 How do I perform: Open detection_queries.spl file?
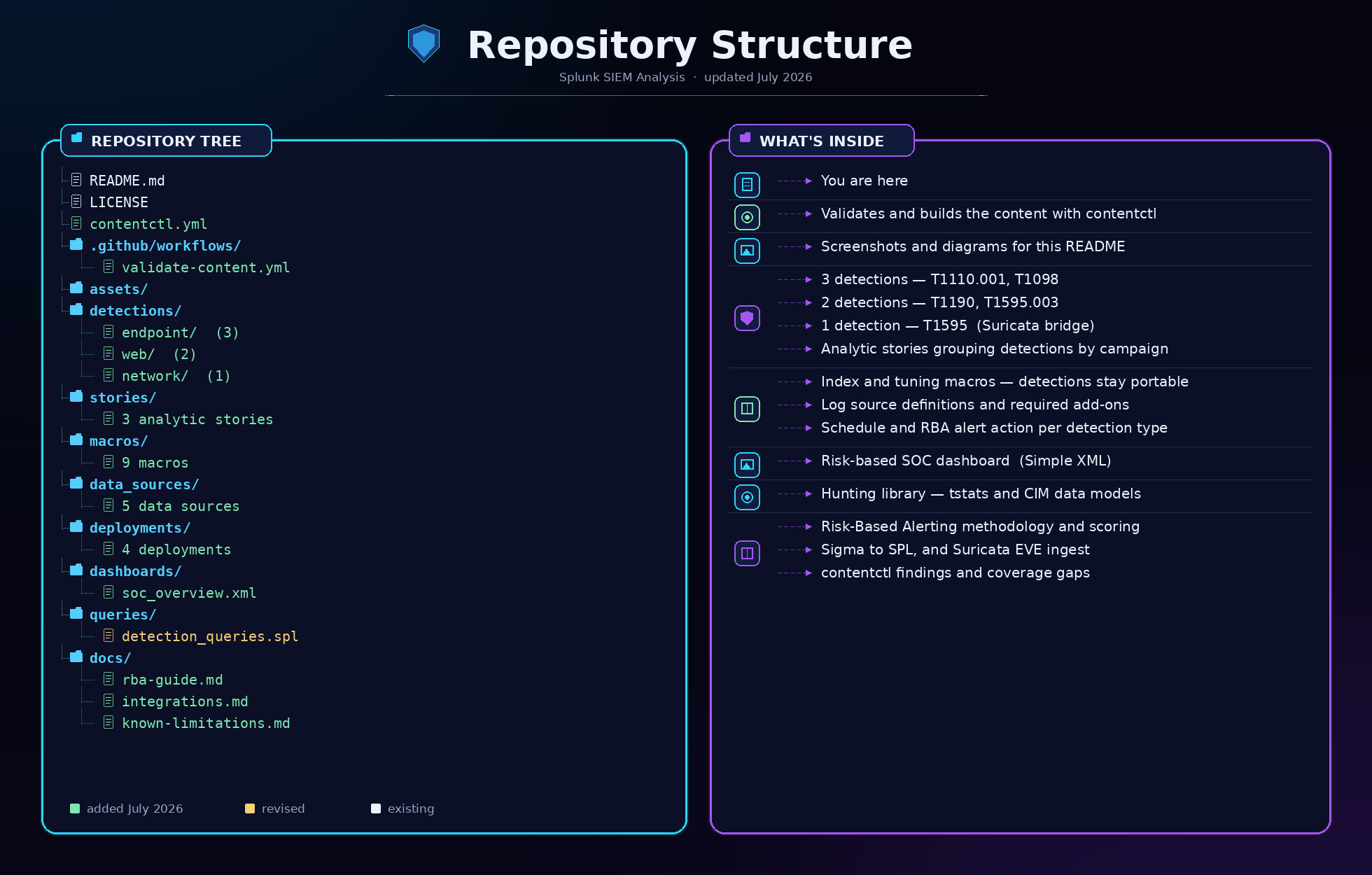[x=210, y=636]
